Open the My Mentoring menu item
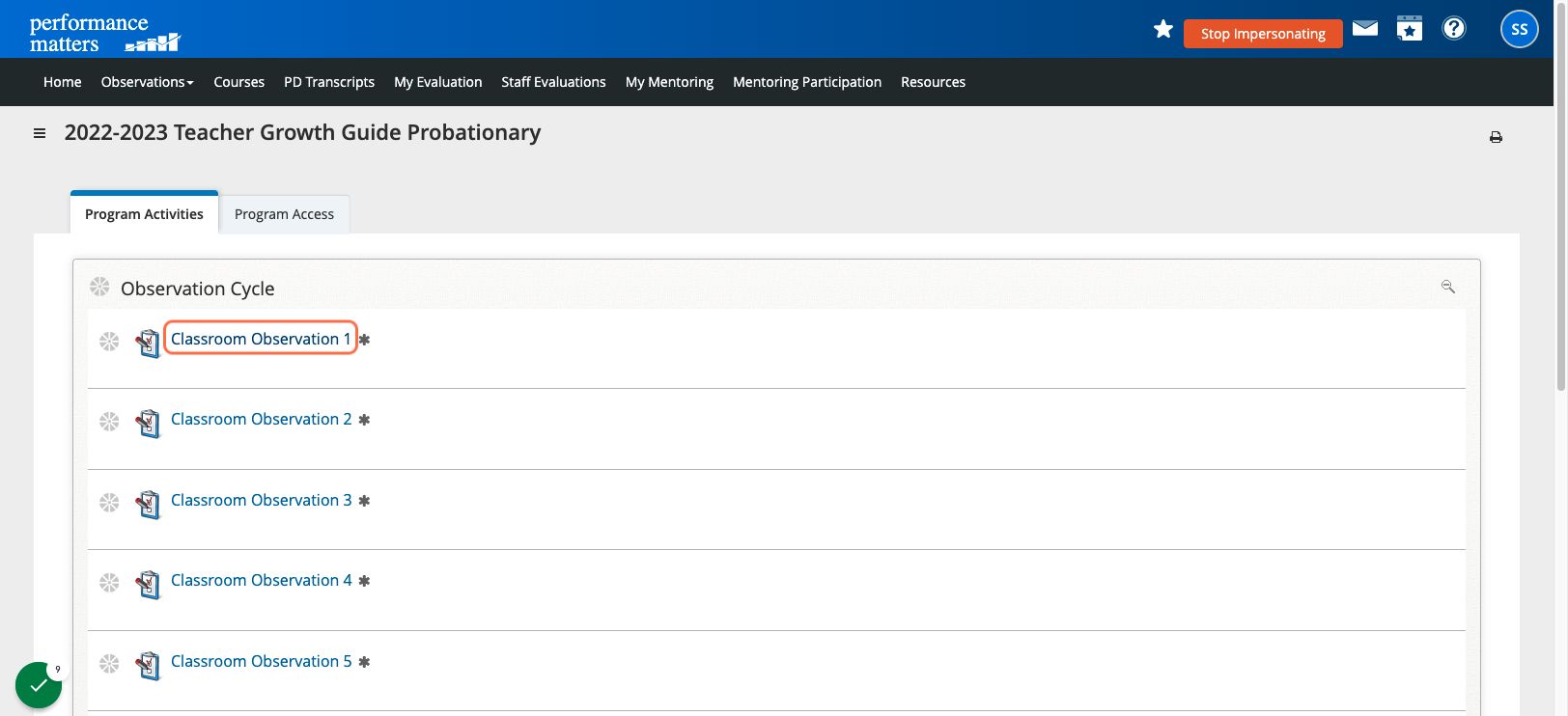 [x=670, y=82]
